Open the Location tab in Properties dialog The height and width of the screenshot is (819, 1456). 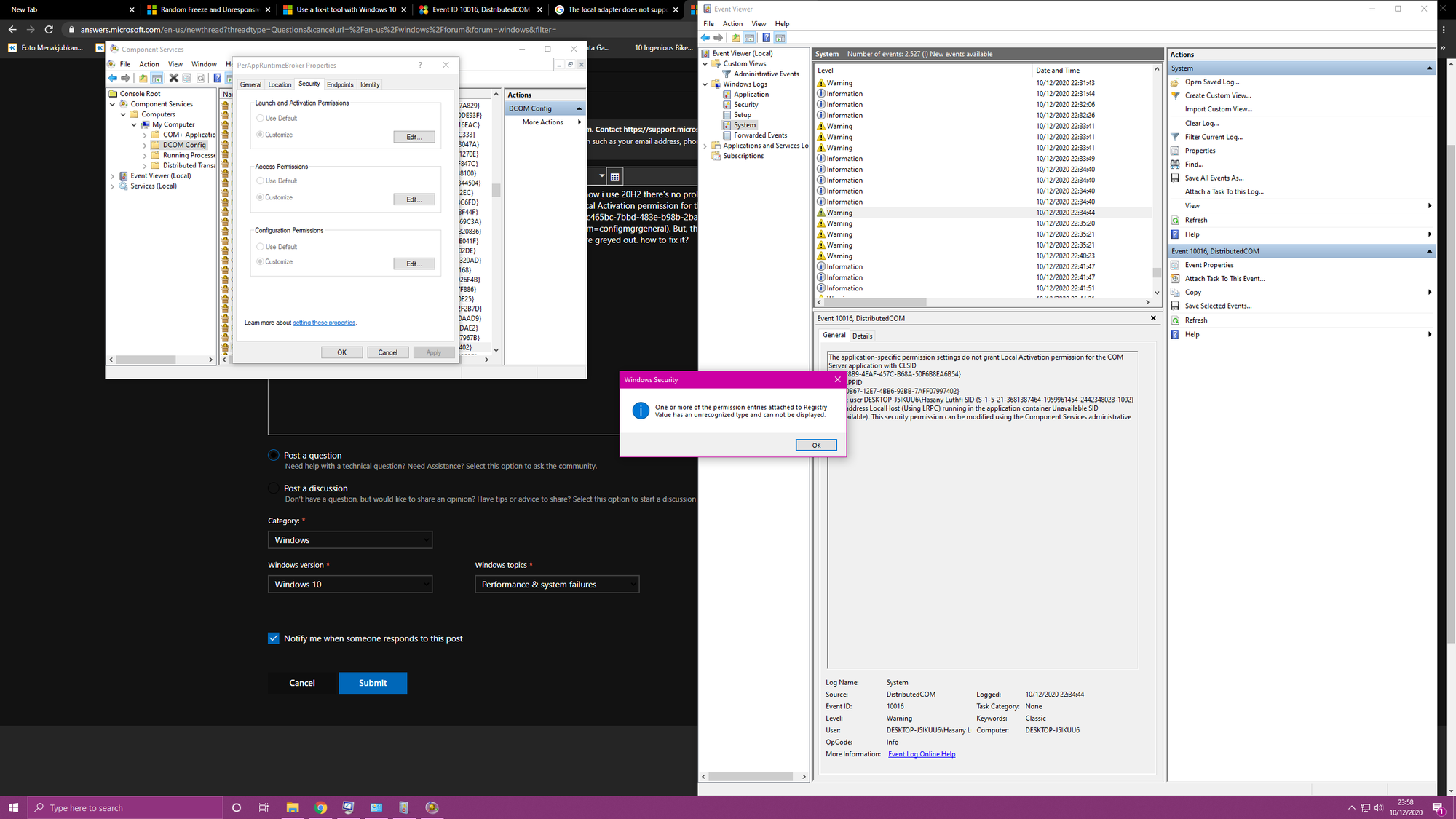[x=280, y=85]
